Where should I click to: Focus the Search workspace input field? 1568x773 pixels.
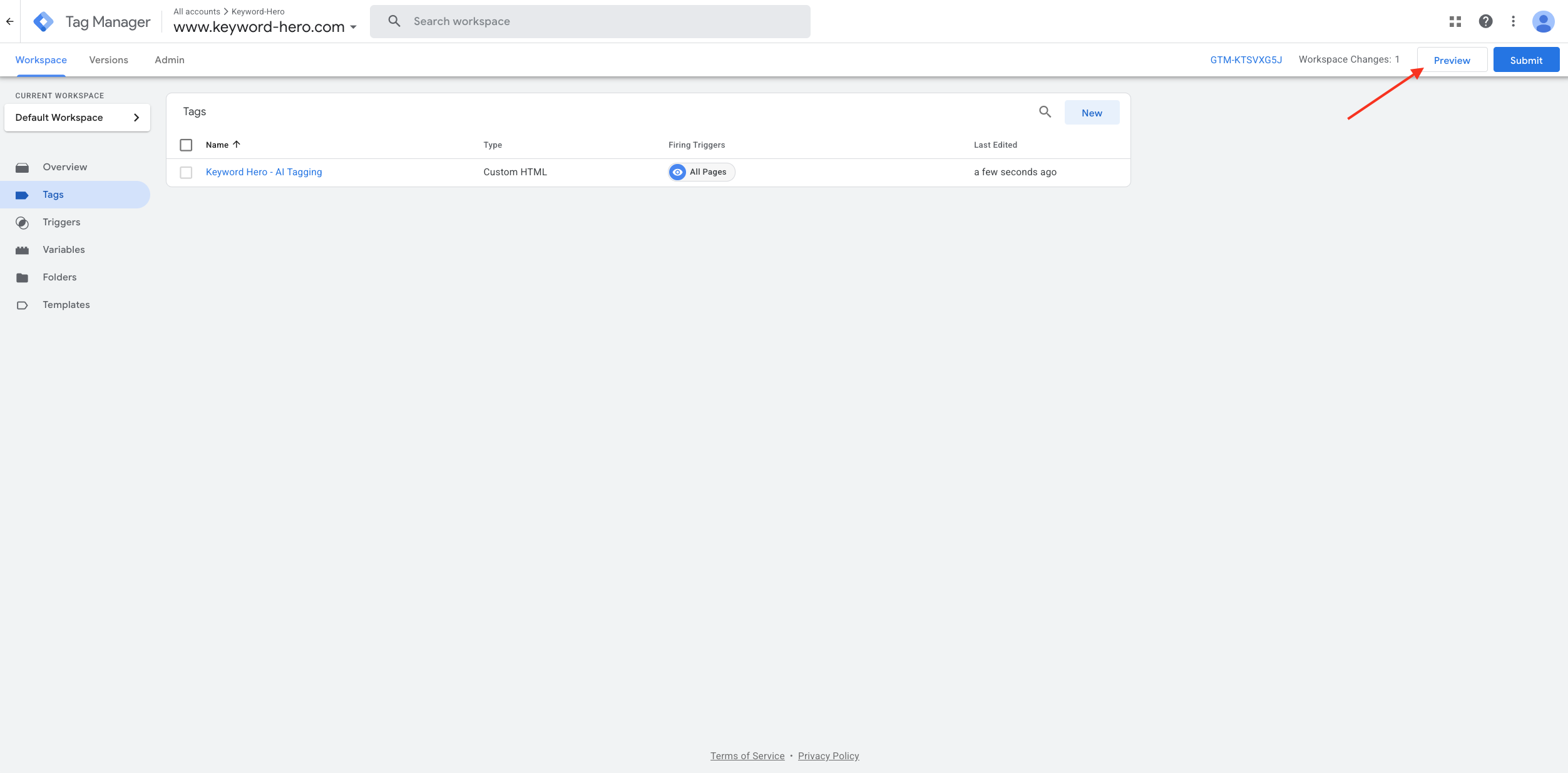click(x=590, y=21)
